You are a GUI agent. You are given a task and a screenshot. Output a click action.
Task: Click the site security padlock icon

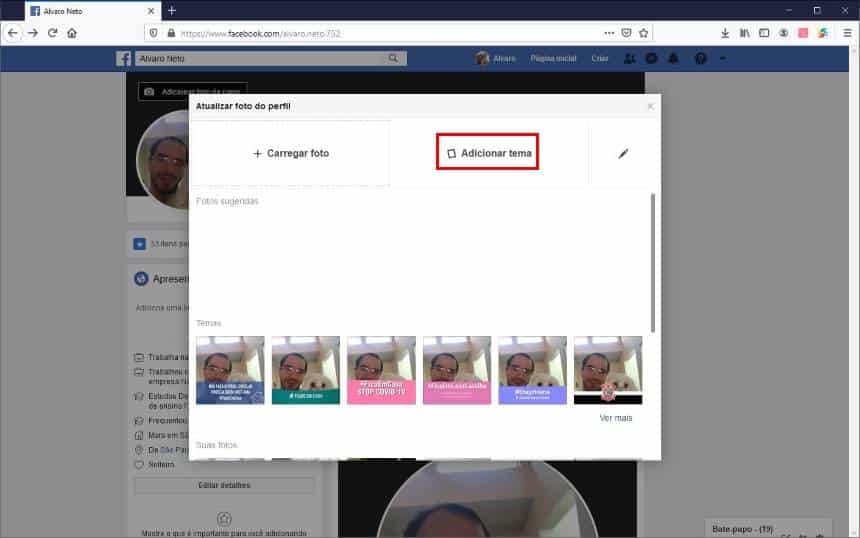tap(171, 33)
